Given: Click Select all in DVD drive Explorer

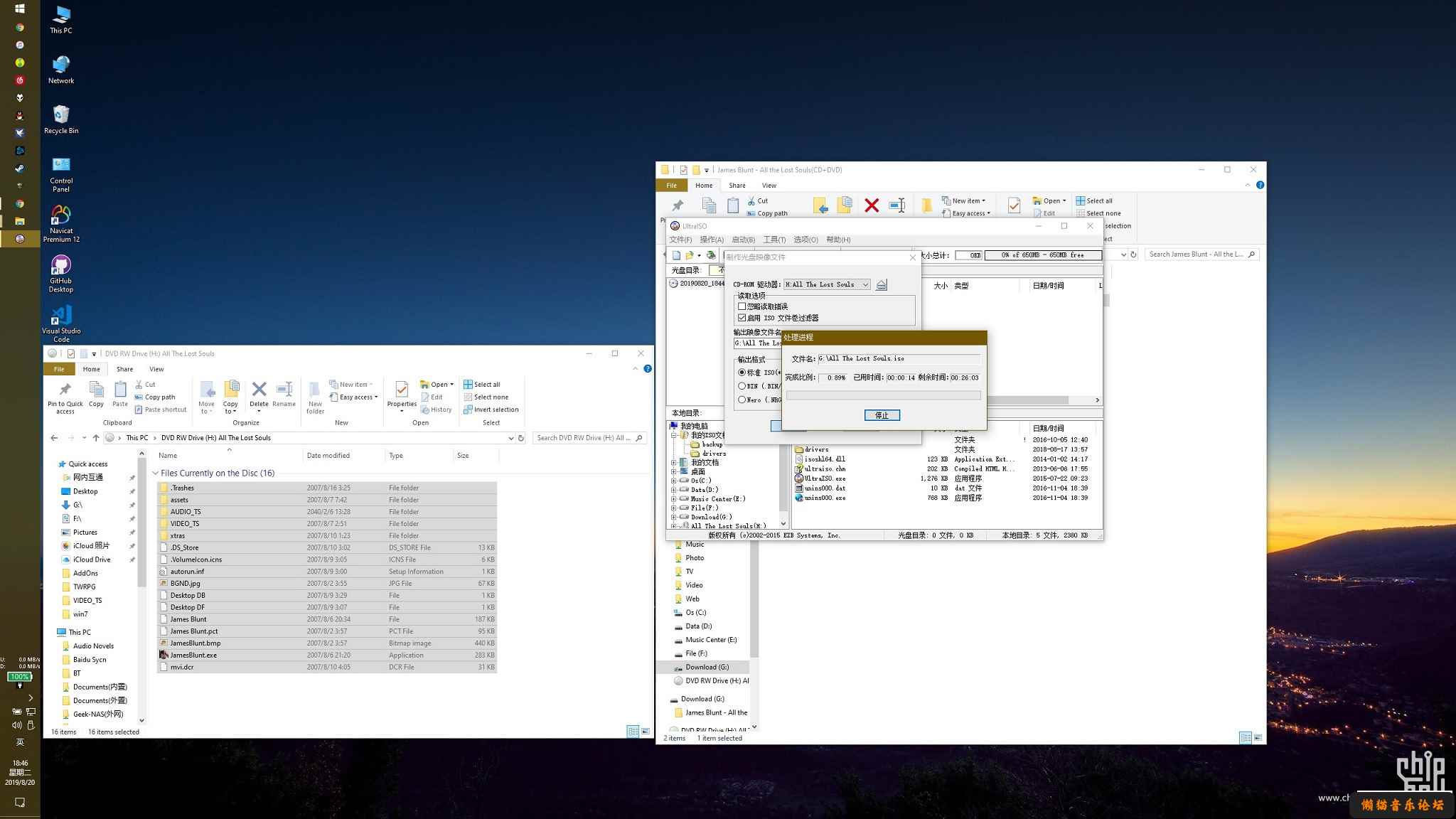Looking at the screenshot, I should pyautogui.click(x=481, y=385).
